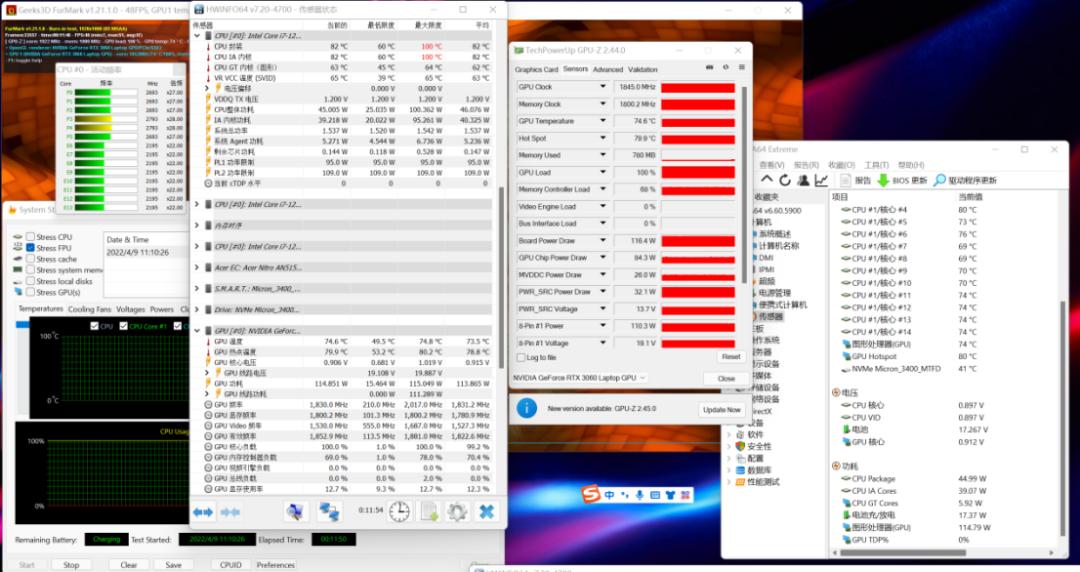Click the green BIOS 更新 arrow icon
This screenshot has height=572, width=1080.
(x=883, y=180)
